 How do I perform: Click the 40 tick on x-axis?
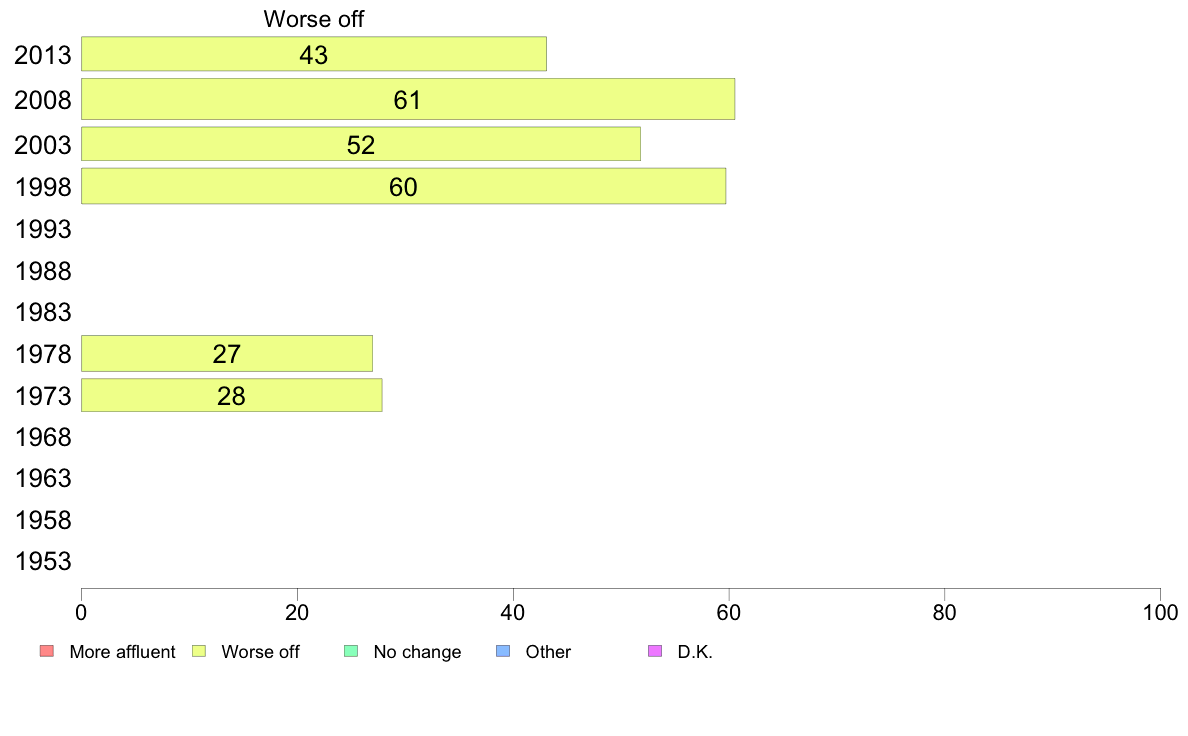[513, 612]
